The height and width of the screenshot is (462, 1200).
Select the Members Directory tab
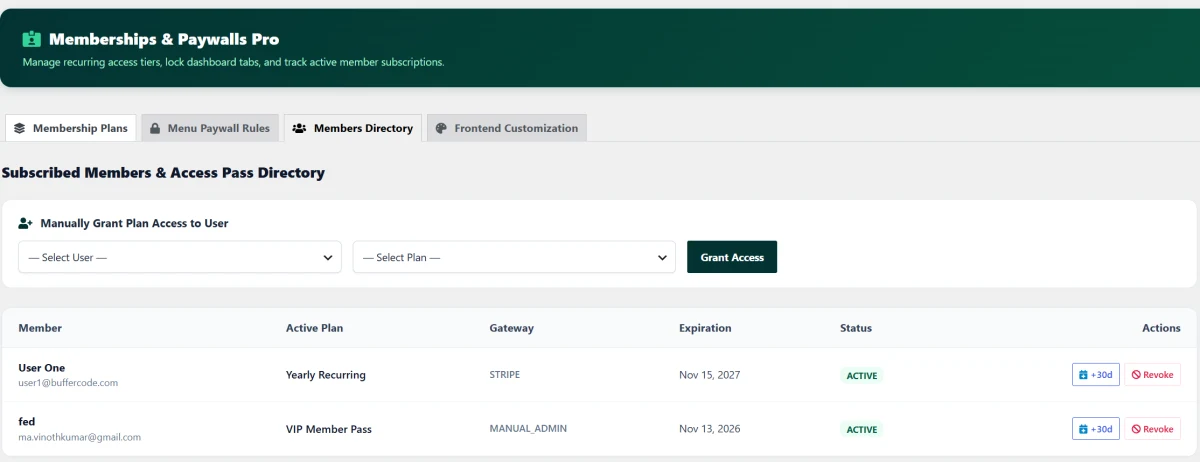click(x=353, y=128)
